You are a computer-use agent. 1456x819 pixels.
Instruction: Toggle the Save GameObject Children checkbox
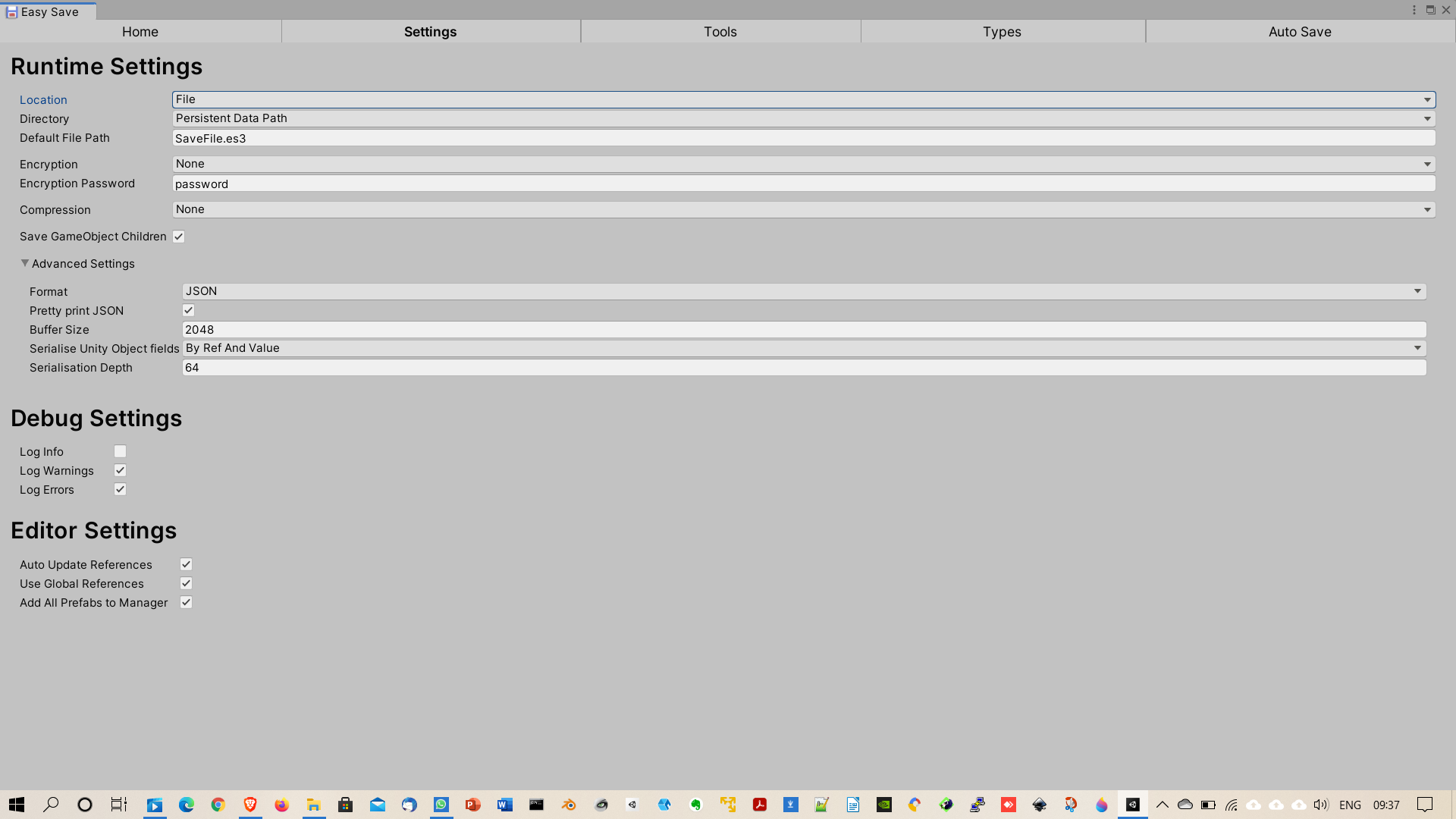179,237
